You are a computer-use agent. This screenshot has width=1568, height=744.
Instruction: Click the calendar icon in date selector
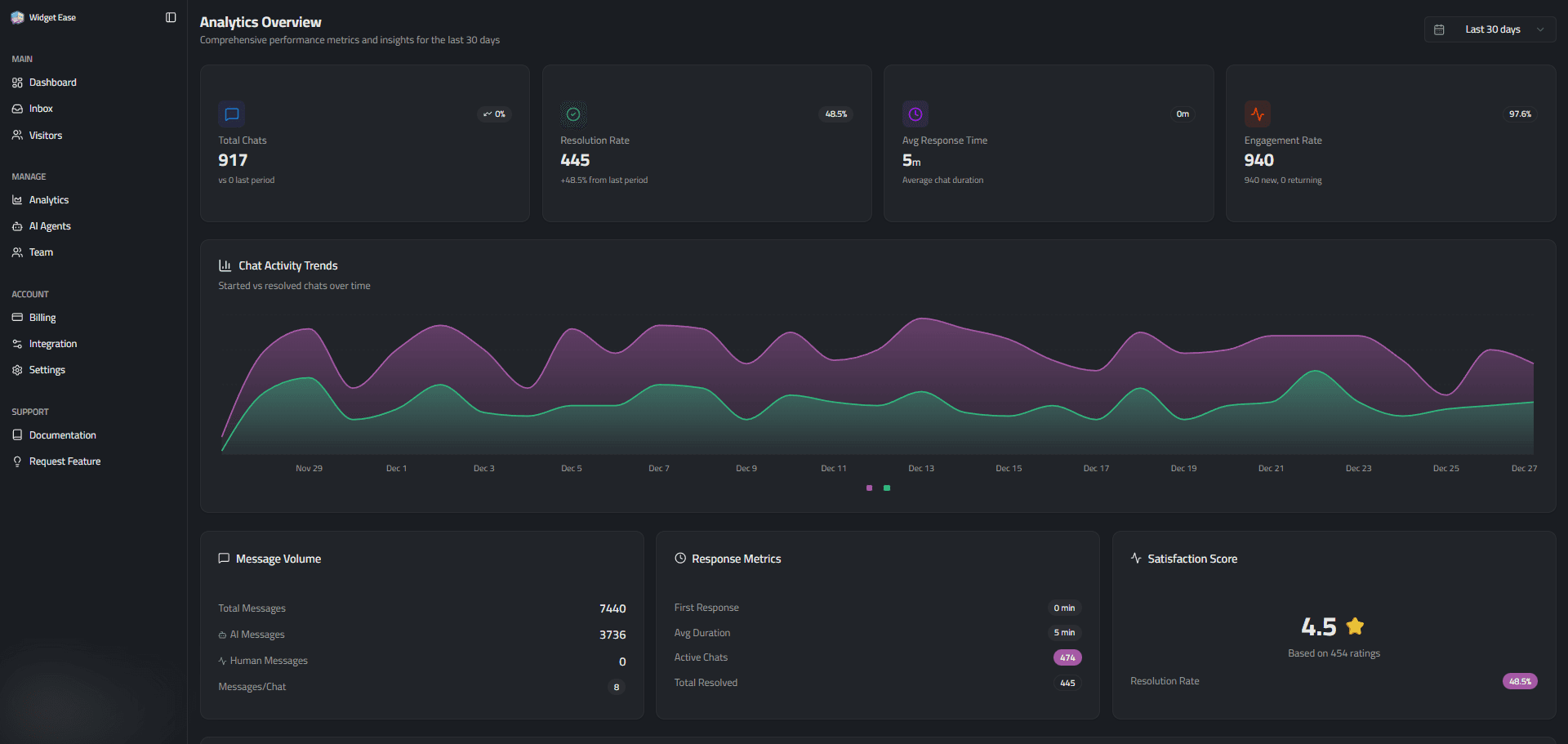(x=1439, y=29)
